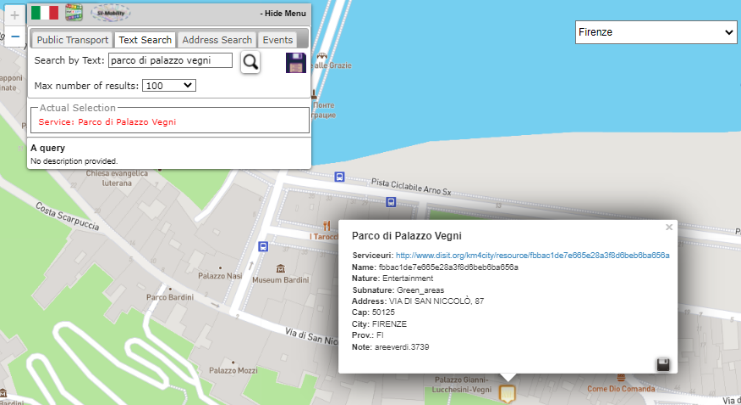
Task: Click the colorful app logo icon beside the flag
Action: [74, 13]
